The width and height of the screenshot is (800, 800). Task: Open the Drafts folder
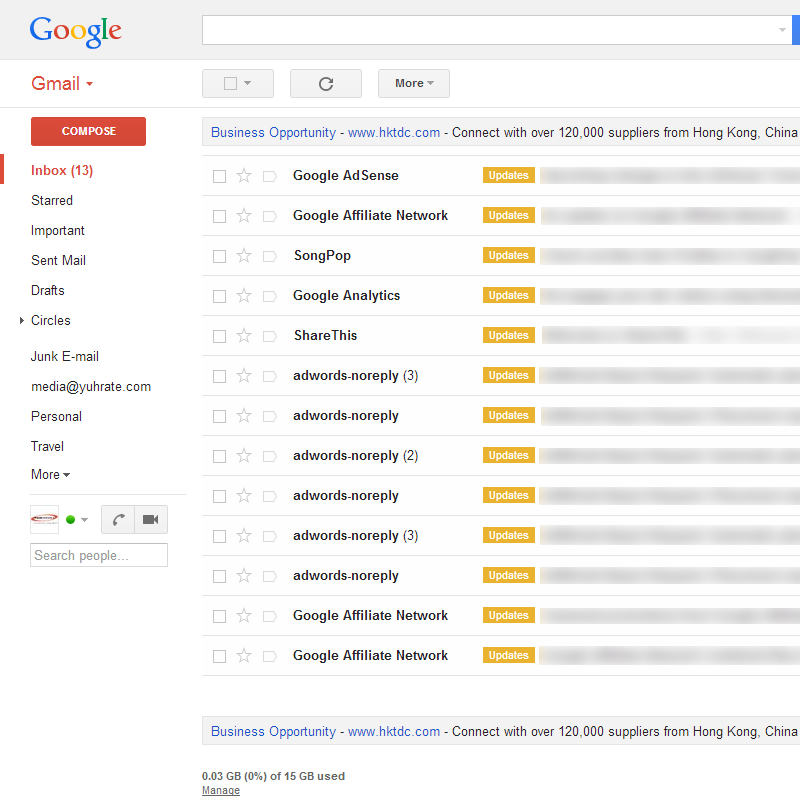48,291
